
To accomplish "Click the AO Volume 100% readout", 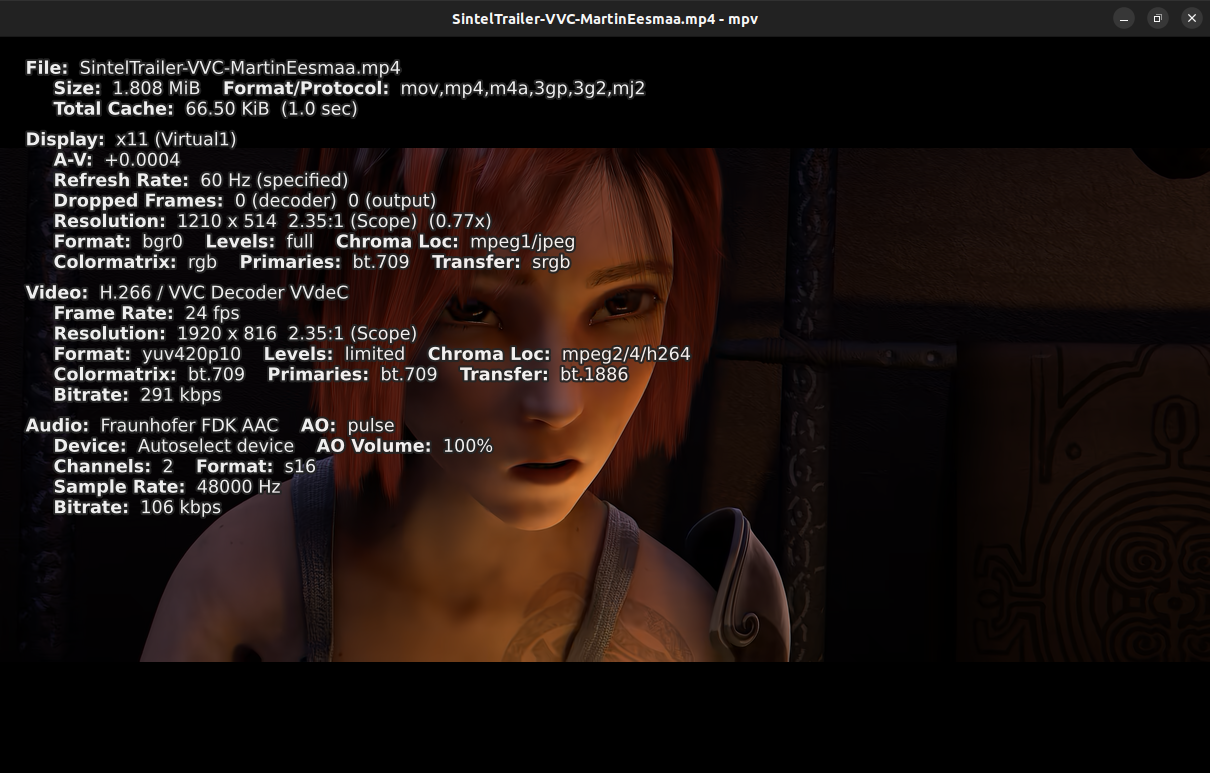I will tap(405, 446).
